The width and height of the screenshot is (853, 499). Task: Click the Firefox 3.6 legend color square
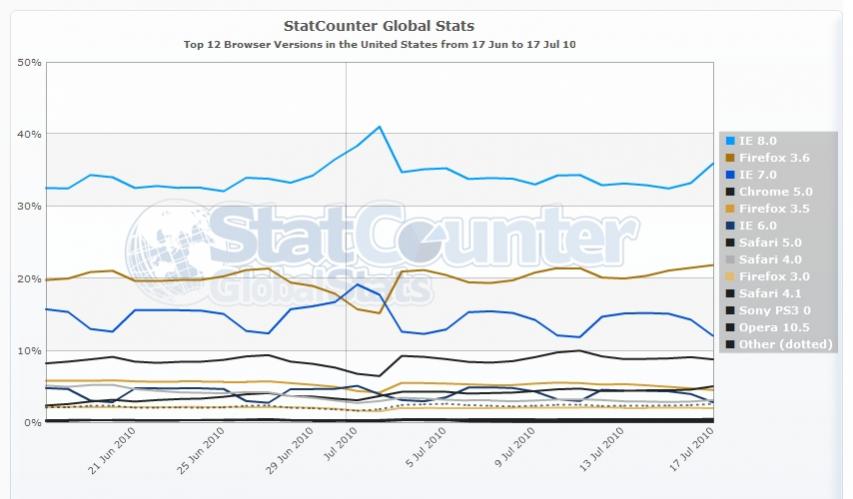click(729, 157)
